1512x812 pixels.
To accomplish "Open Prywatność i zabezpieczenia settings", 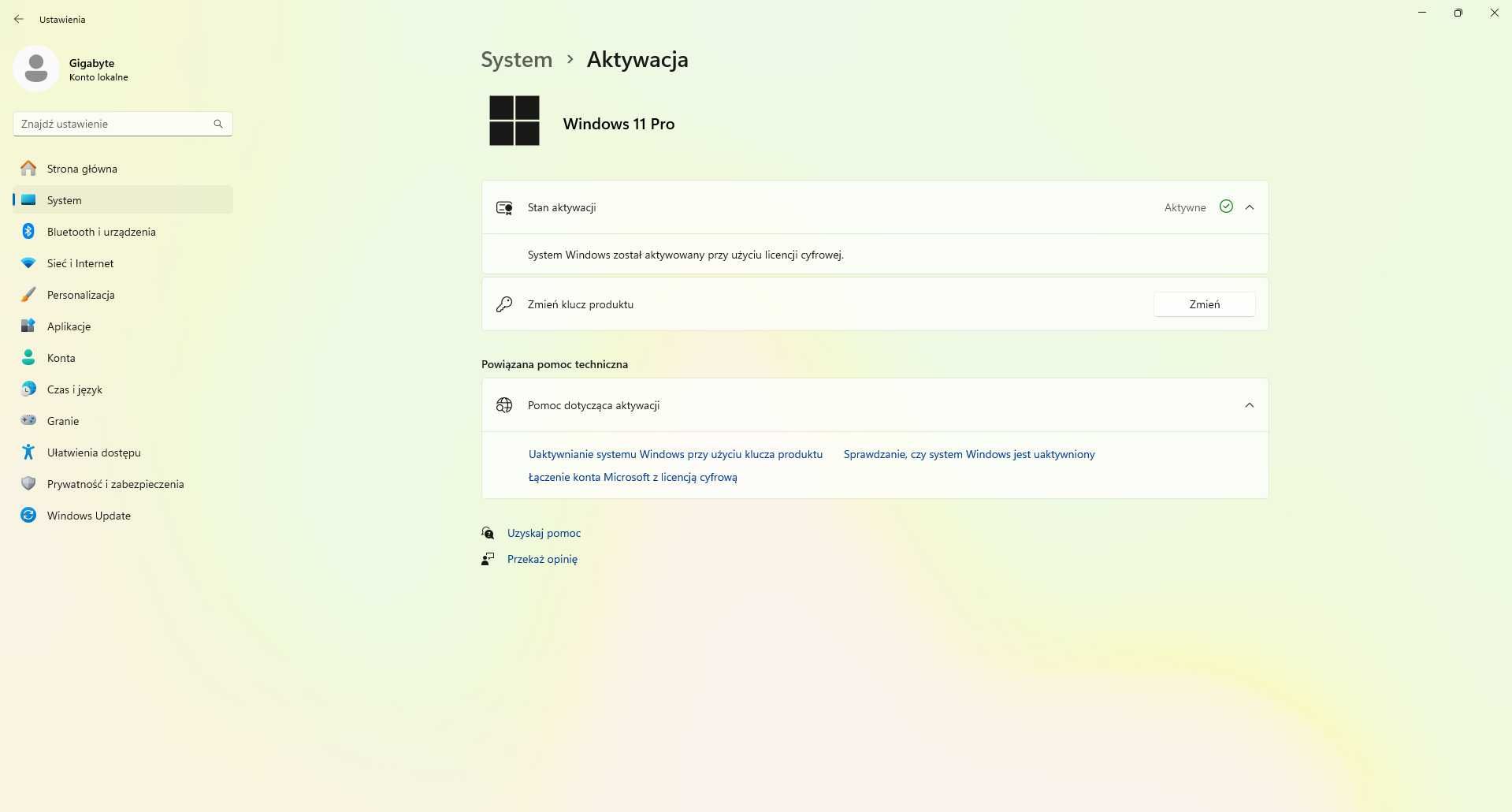I will tap(123, 483).
